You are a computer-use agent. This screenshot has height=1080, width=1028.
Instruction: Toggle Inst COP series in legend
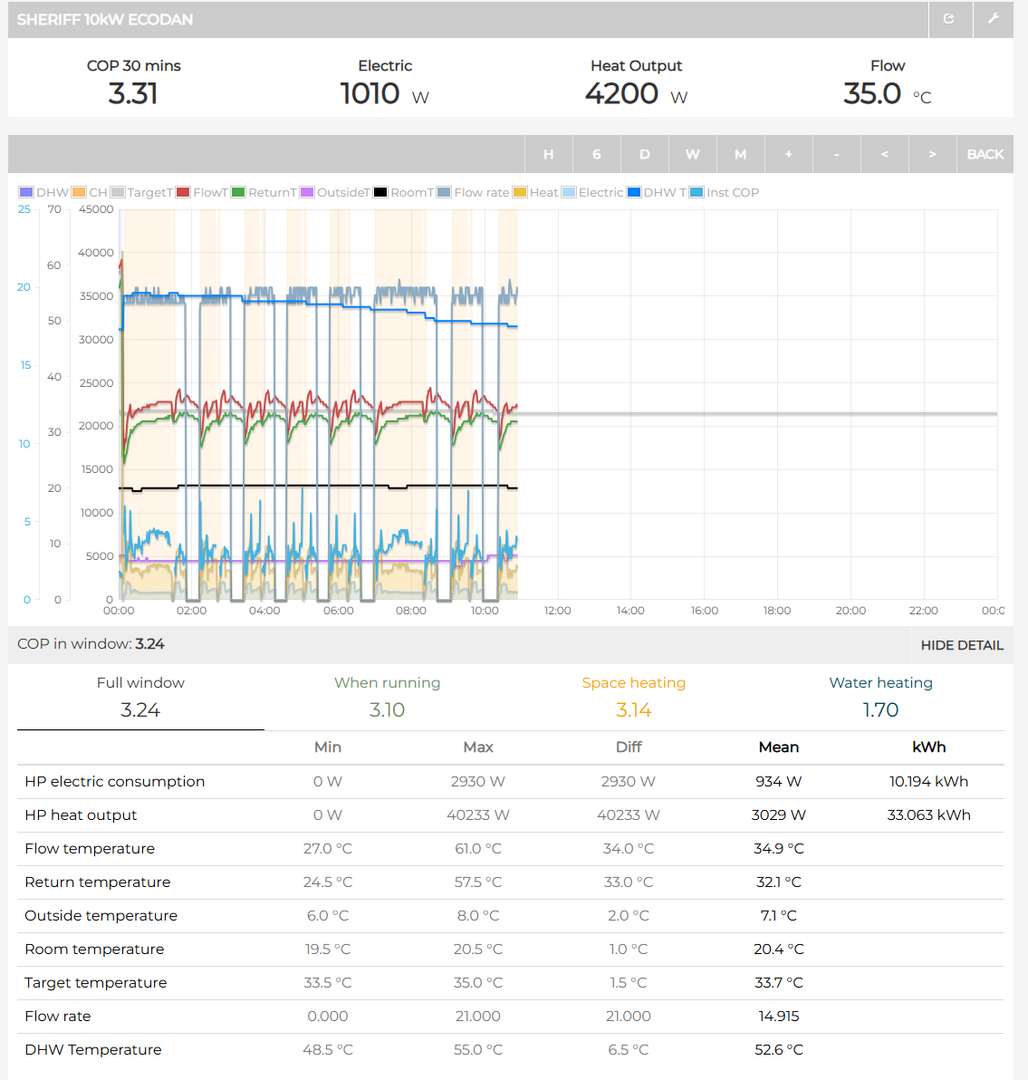click(724, 192)
